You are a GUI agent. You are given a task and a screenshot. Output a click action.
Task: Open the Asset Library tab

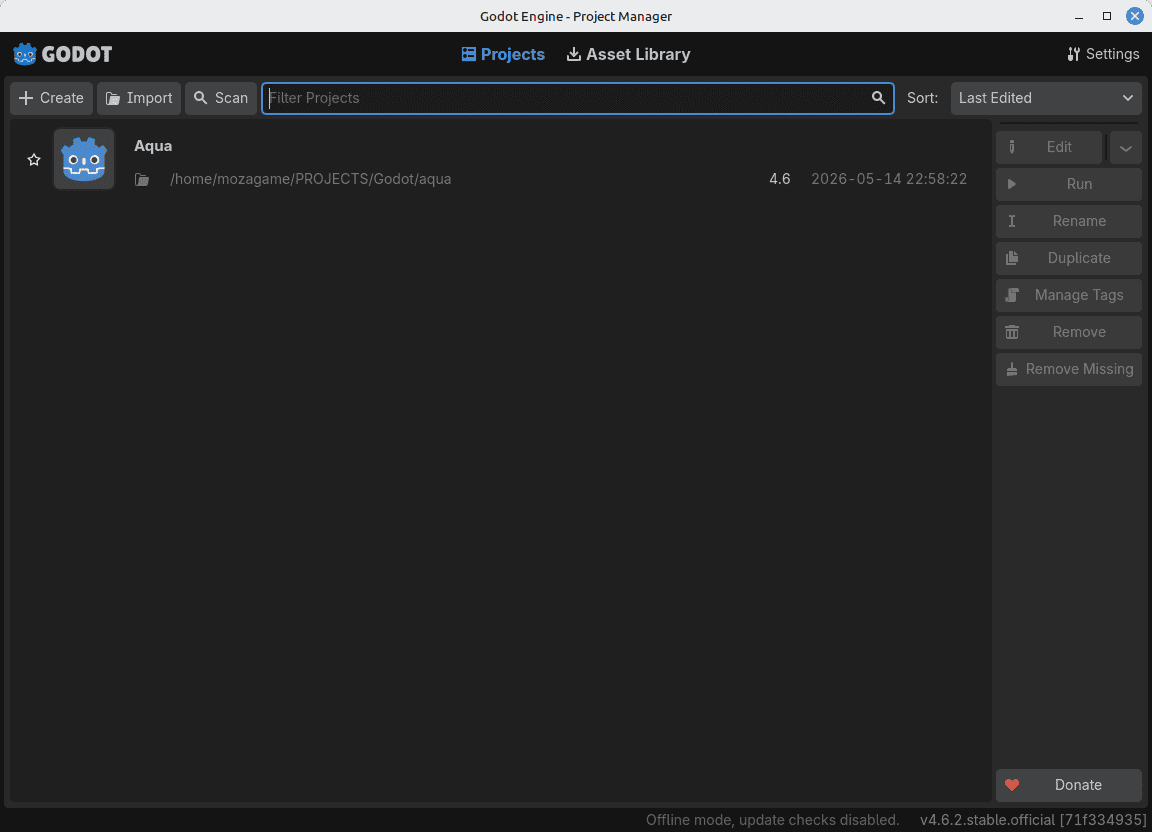[628, 54]
